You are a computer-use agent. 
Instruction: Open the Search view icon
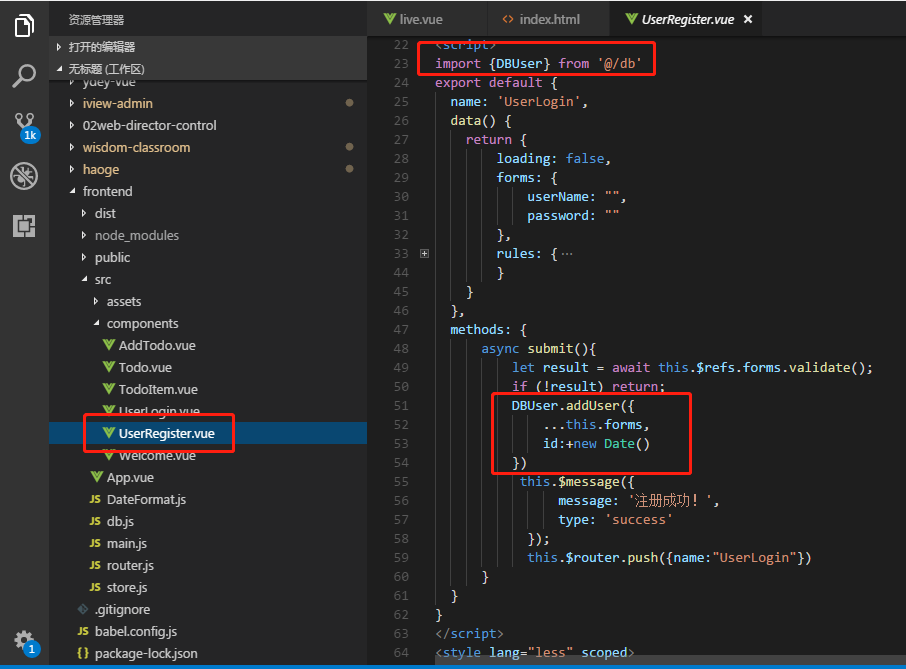click(24, 76)
